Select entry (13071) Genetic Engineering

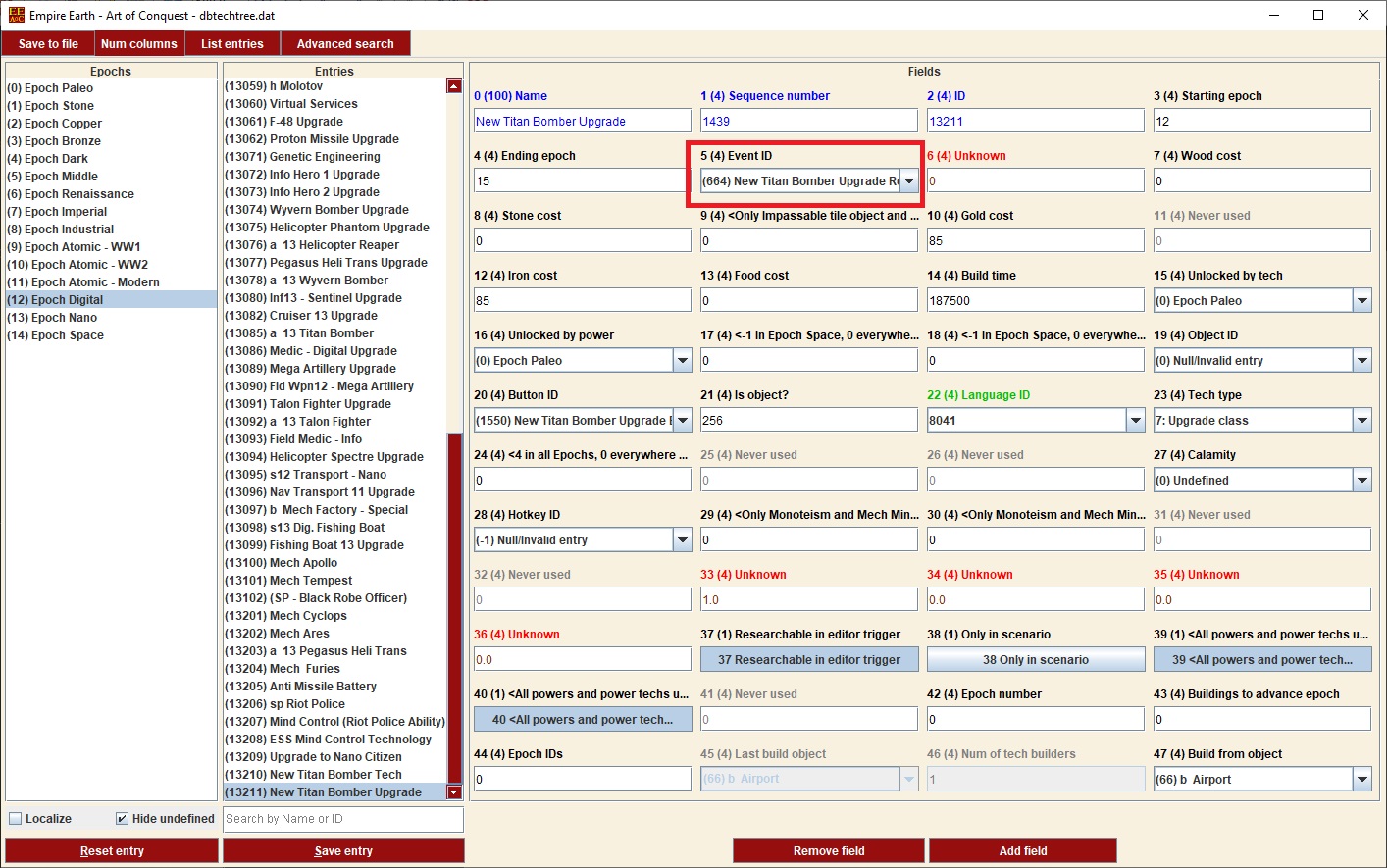pos(334,157)
